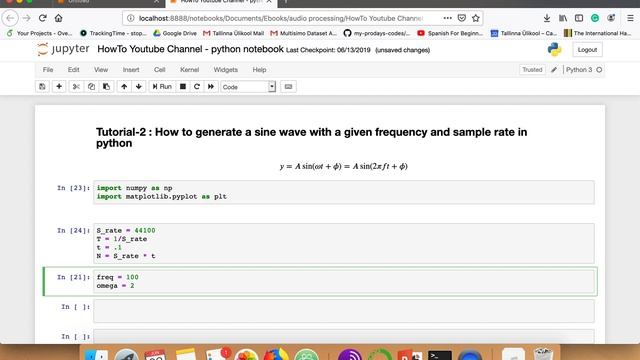Click the Tutorial-2 heading text
640x360 pixels.
tap(311, 138)
